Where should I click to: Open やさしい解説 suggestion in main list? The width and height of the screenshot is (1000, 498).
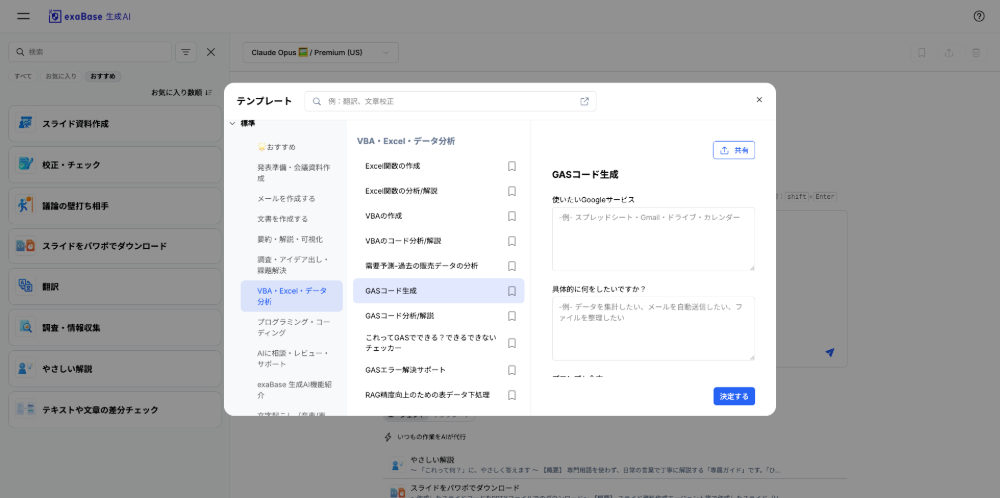(x=615, y=464)
